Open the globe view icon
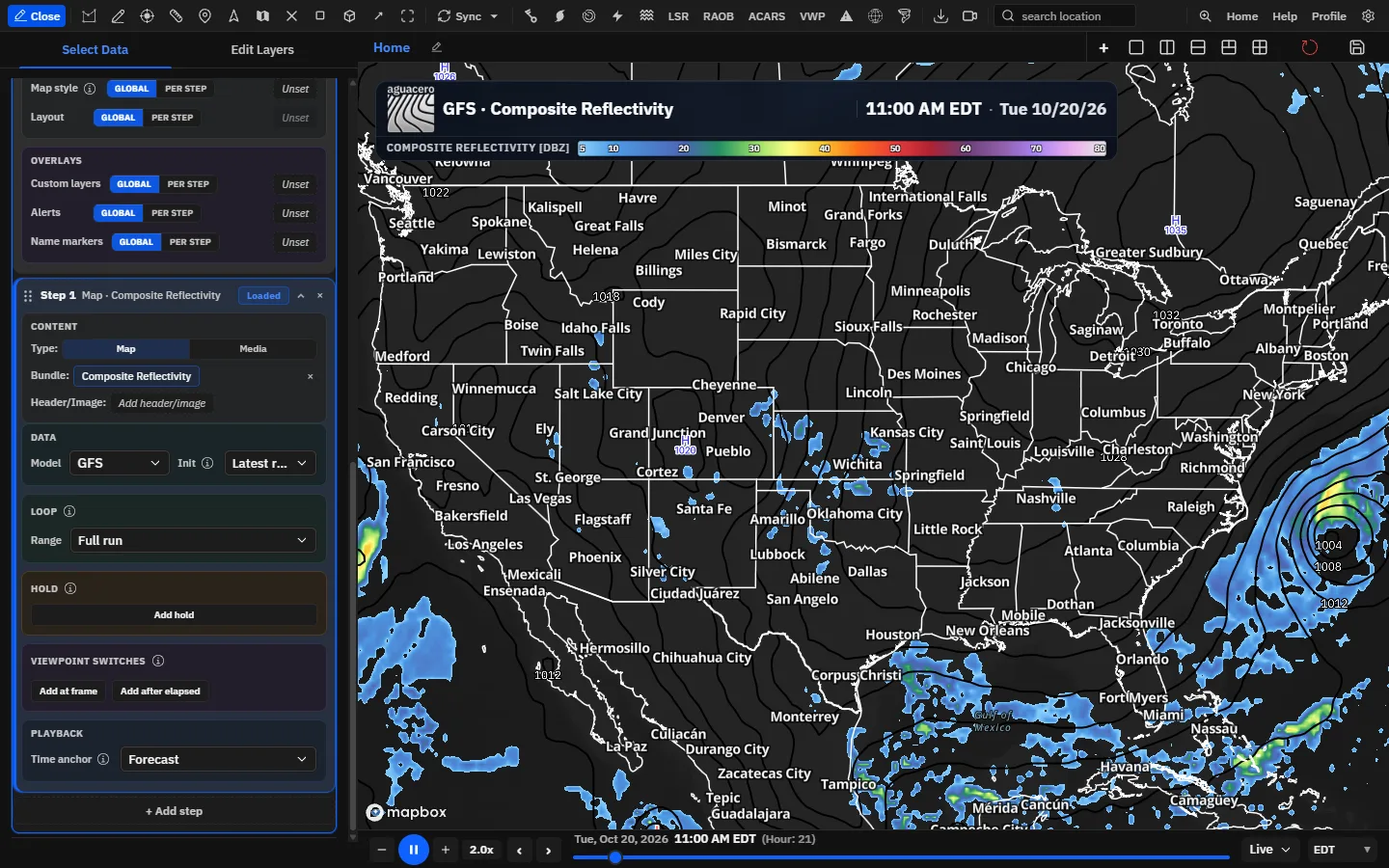The height and width of the screenshot is (868, 1389). click(x=875, y=16)
